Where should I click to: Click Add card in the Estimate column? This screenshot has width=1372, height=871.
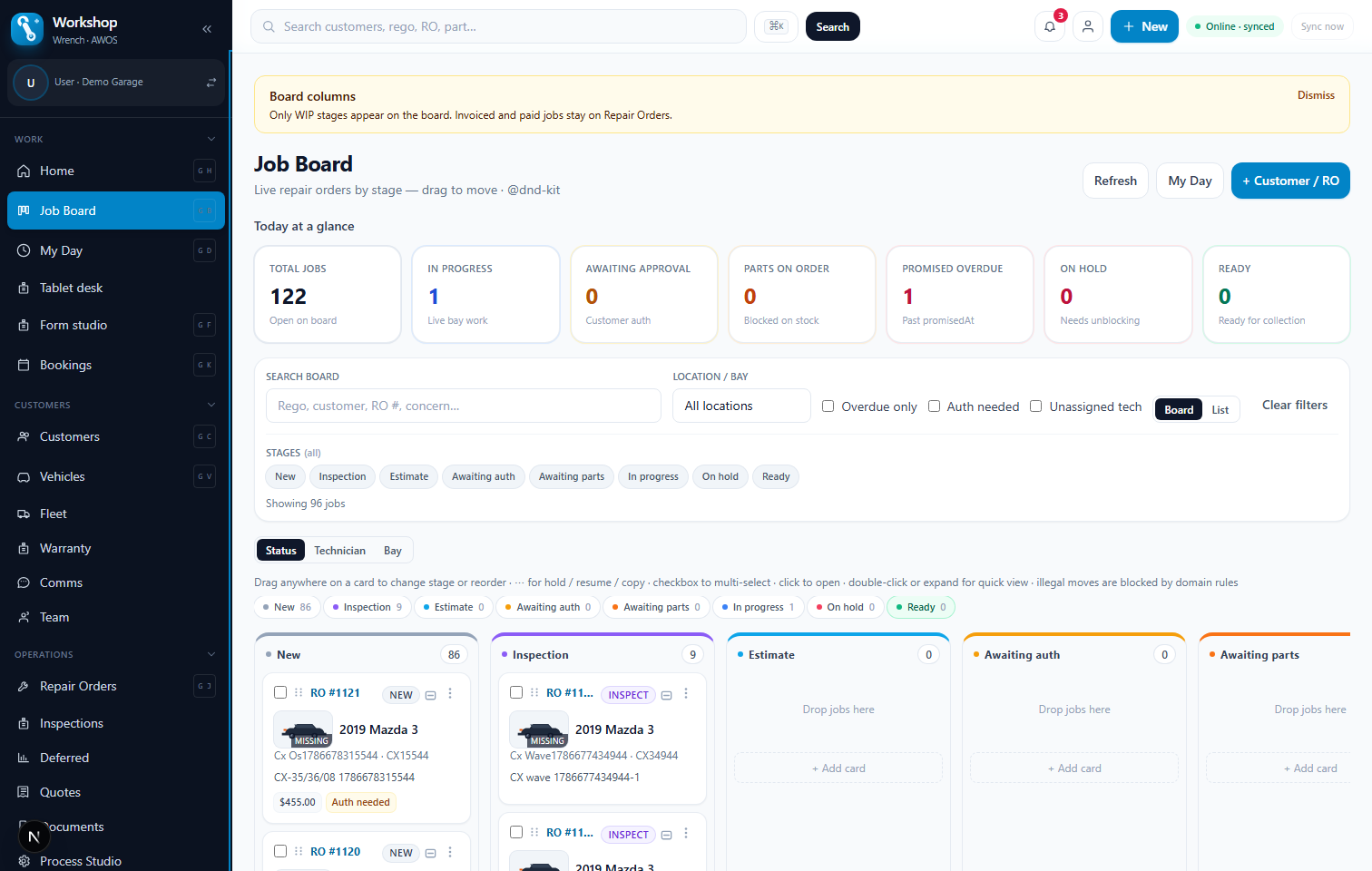[838, 768]
